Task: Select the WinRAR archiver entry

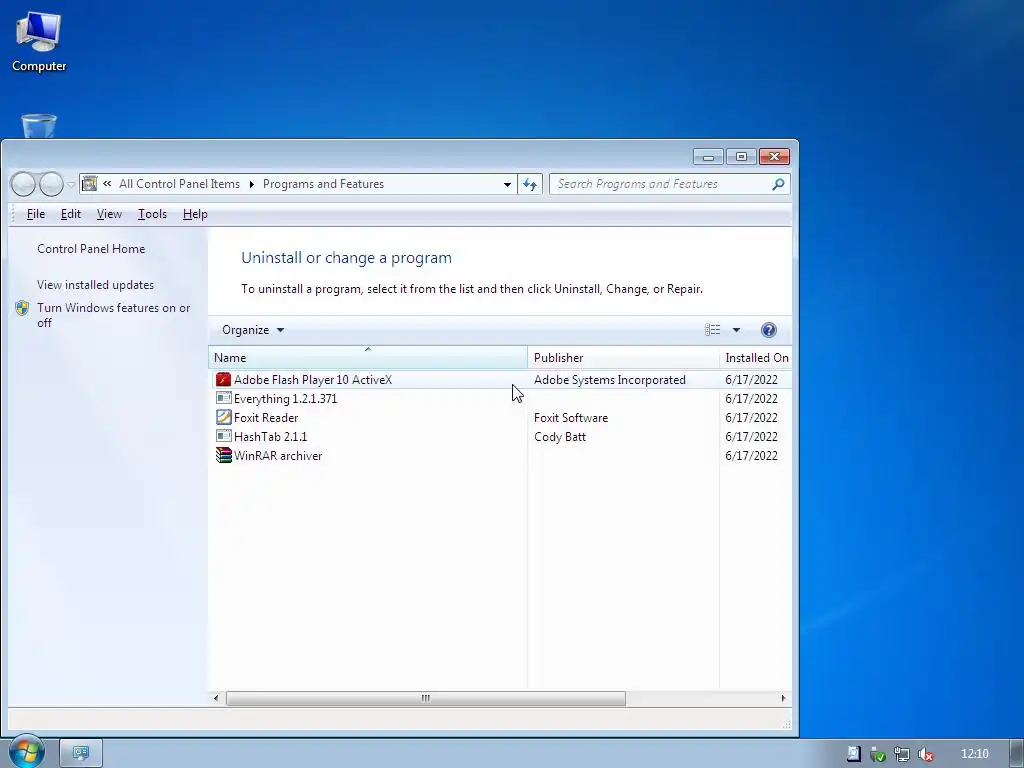Action: tap(278, 456)
